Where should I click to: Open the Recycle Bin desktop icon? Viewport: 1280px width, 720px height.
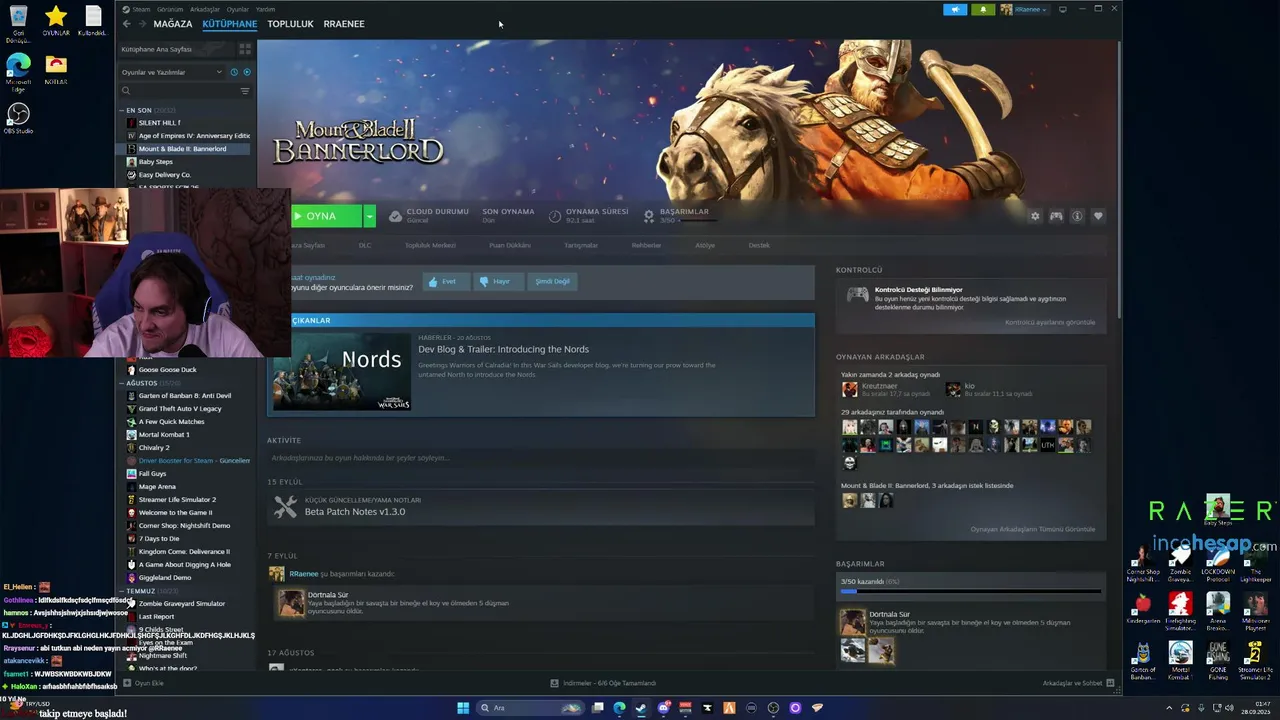[18, 24]
